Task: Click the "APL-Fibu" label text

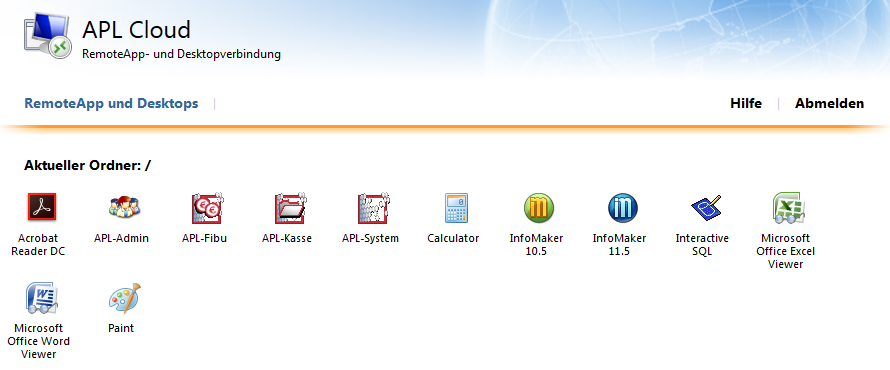Action: point(204,238)
